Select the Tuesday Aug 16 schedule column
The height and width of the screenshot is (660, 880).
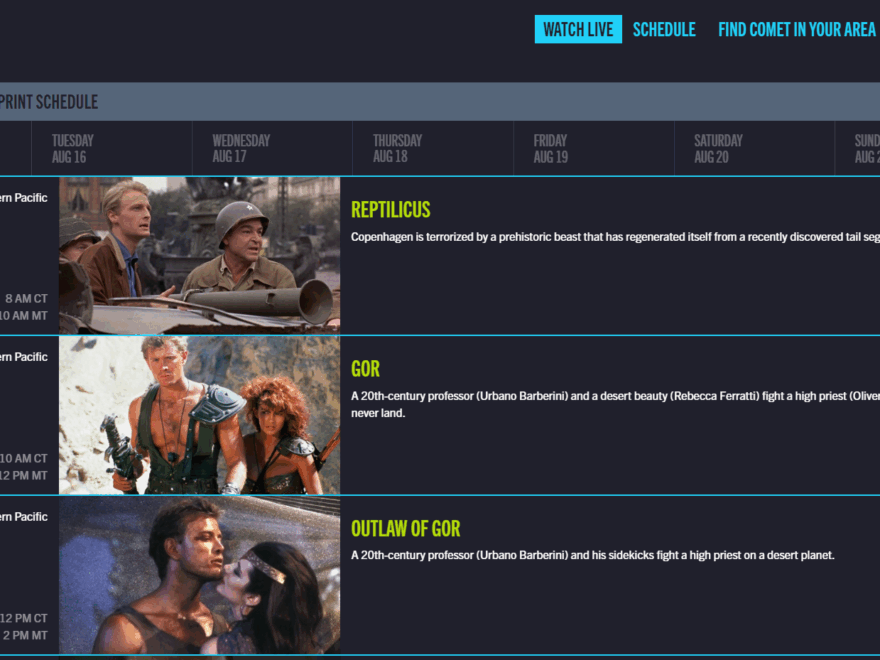(112, 147)
